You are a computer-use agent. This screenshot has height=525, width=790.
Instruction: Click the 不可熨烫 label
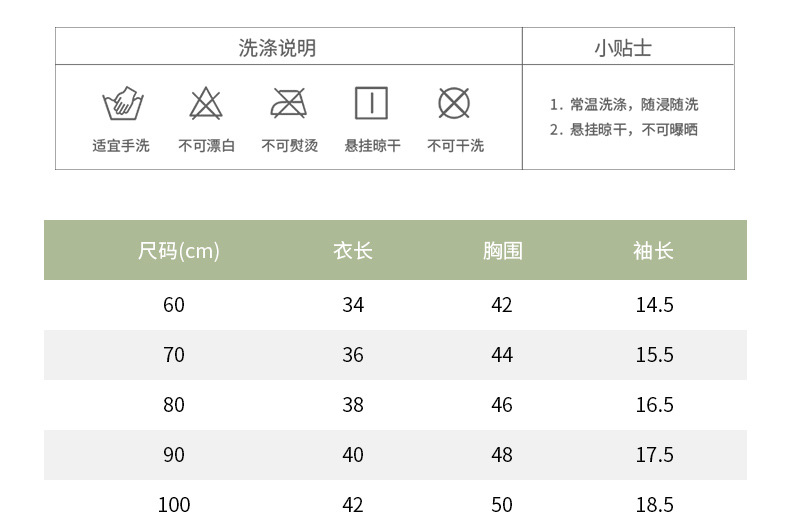click(x=289, y=146)
